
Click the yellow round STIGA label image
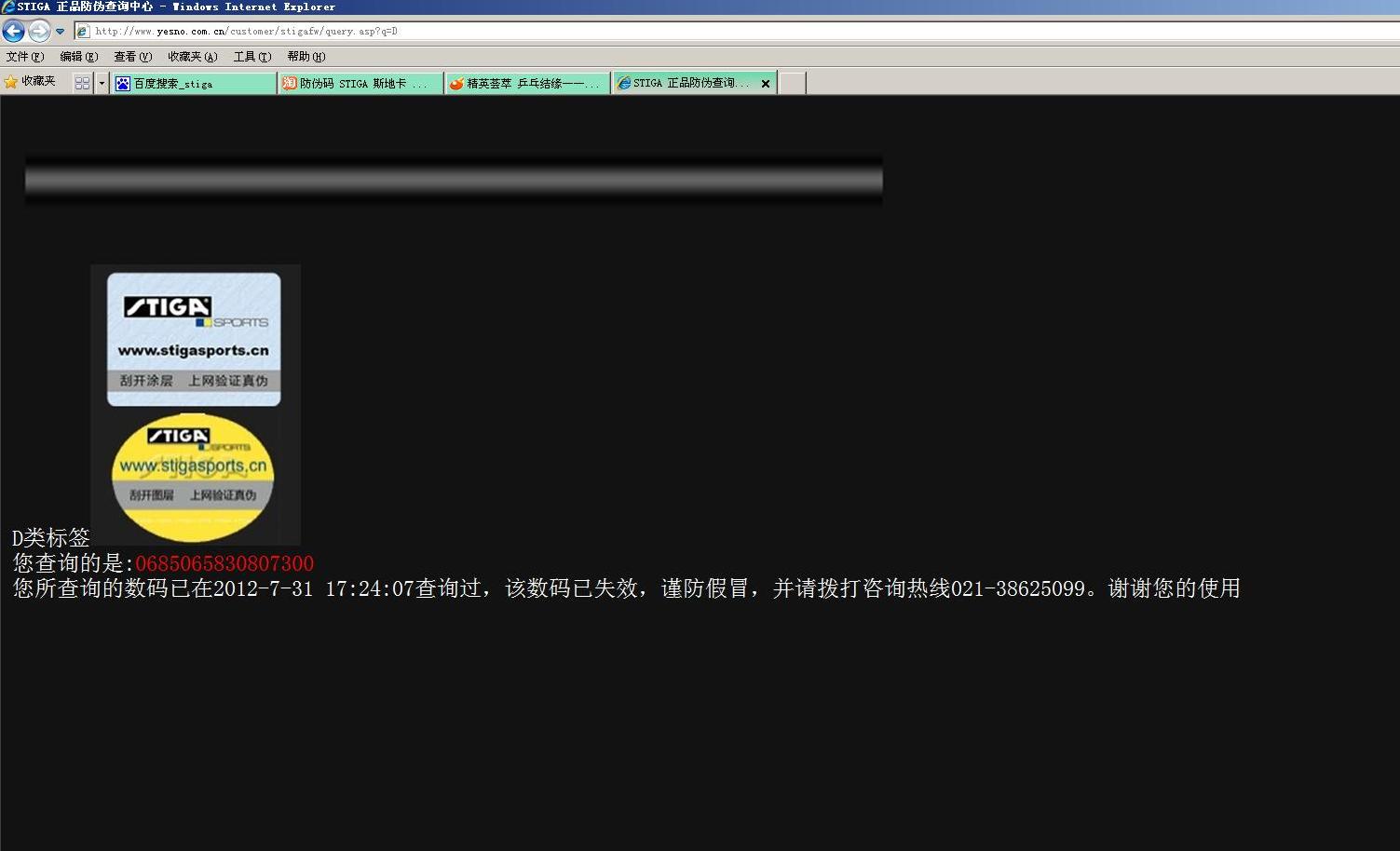click(x=193, y=477)
